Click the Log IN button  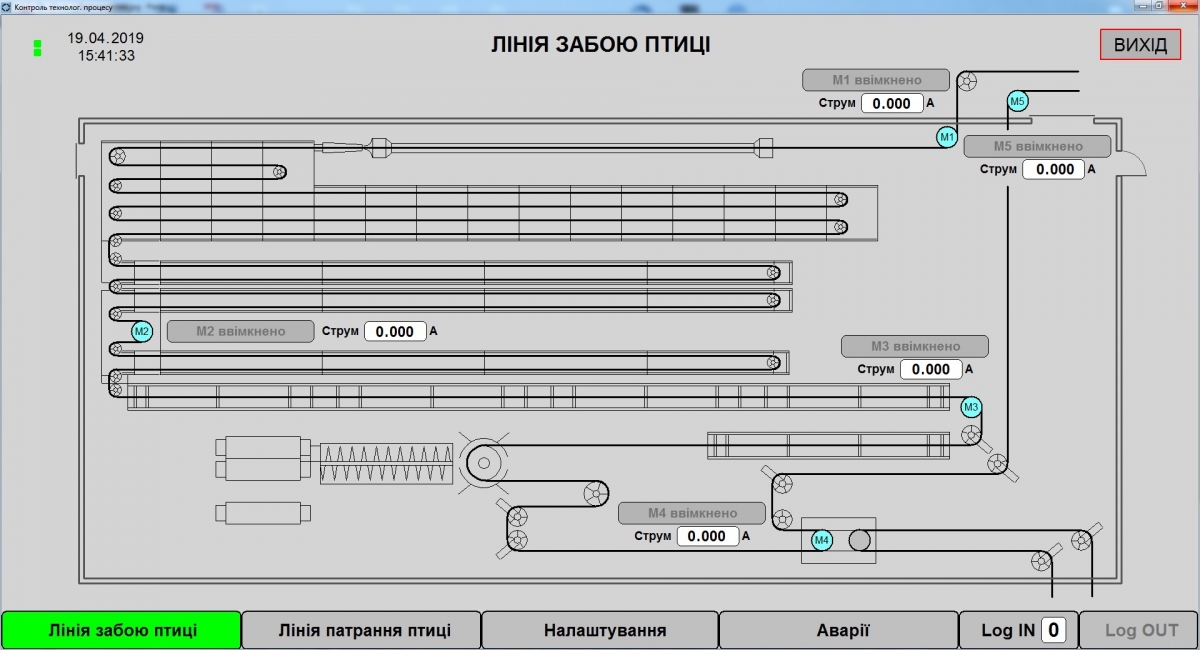(1007, 630)
